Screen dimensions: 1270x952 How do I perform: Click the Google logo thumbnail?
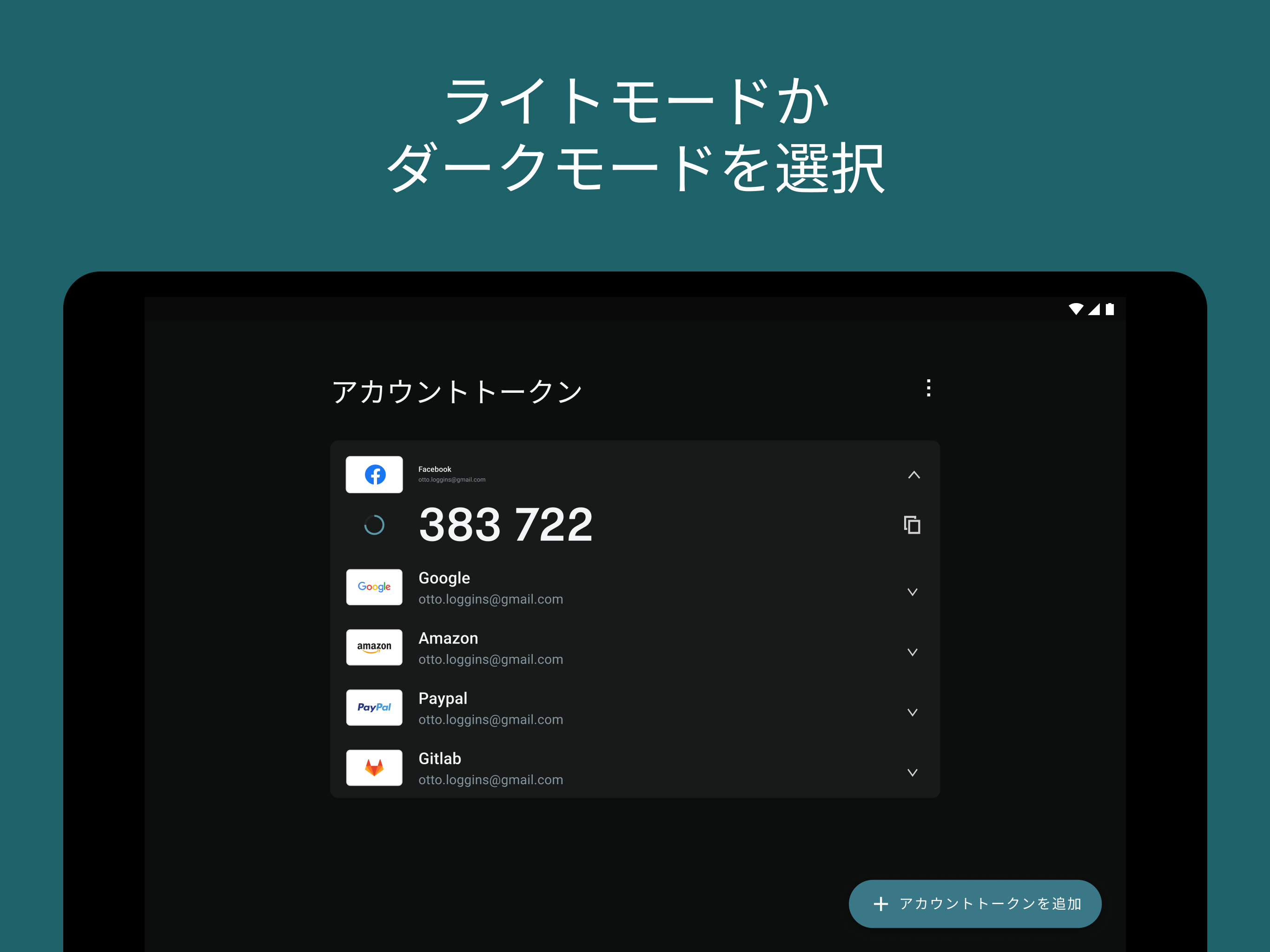coord(374,587)
